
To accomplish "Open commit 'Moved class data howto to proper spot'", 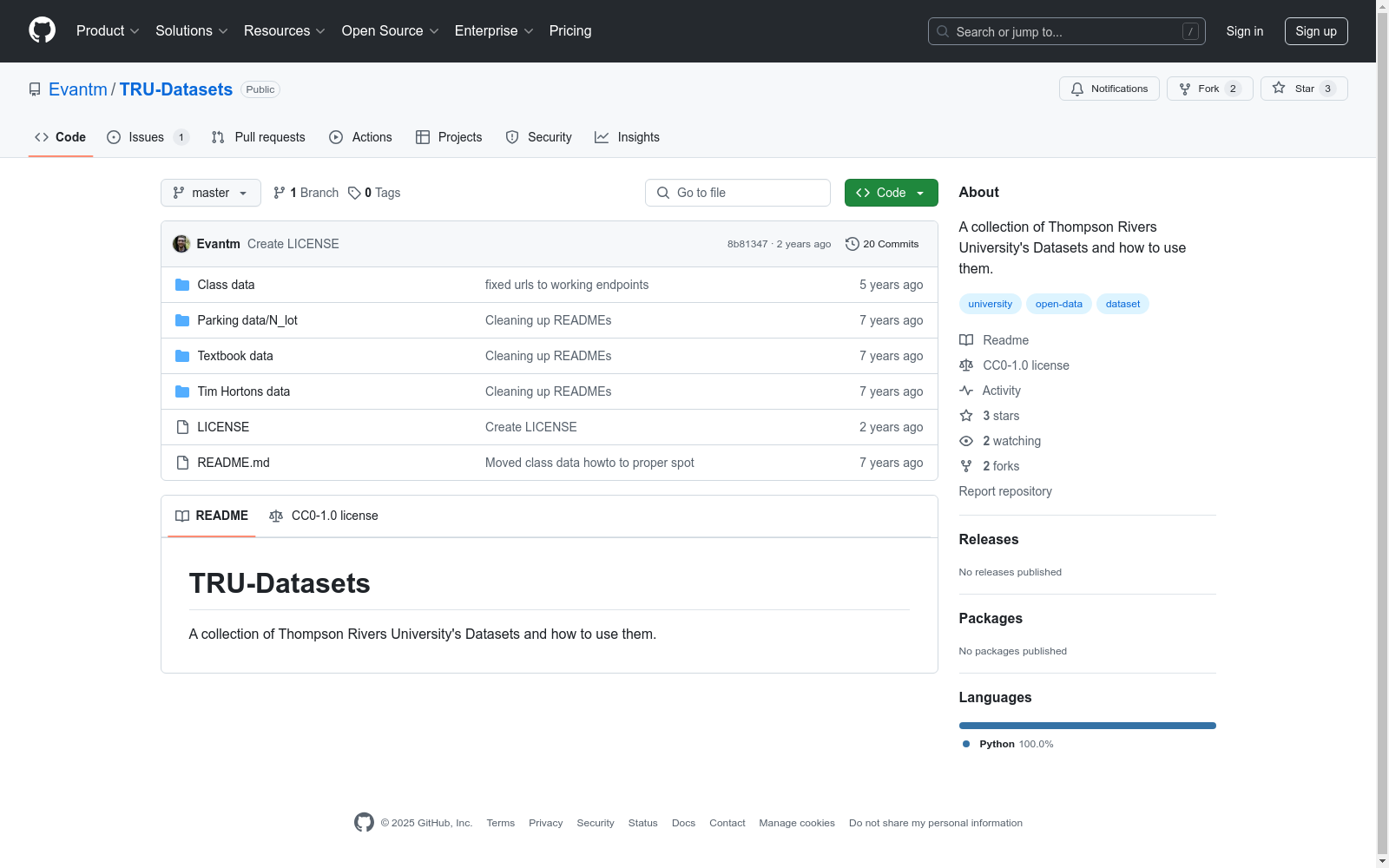I will point(589,463).
